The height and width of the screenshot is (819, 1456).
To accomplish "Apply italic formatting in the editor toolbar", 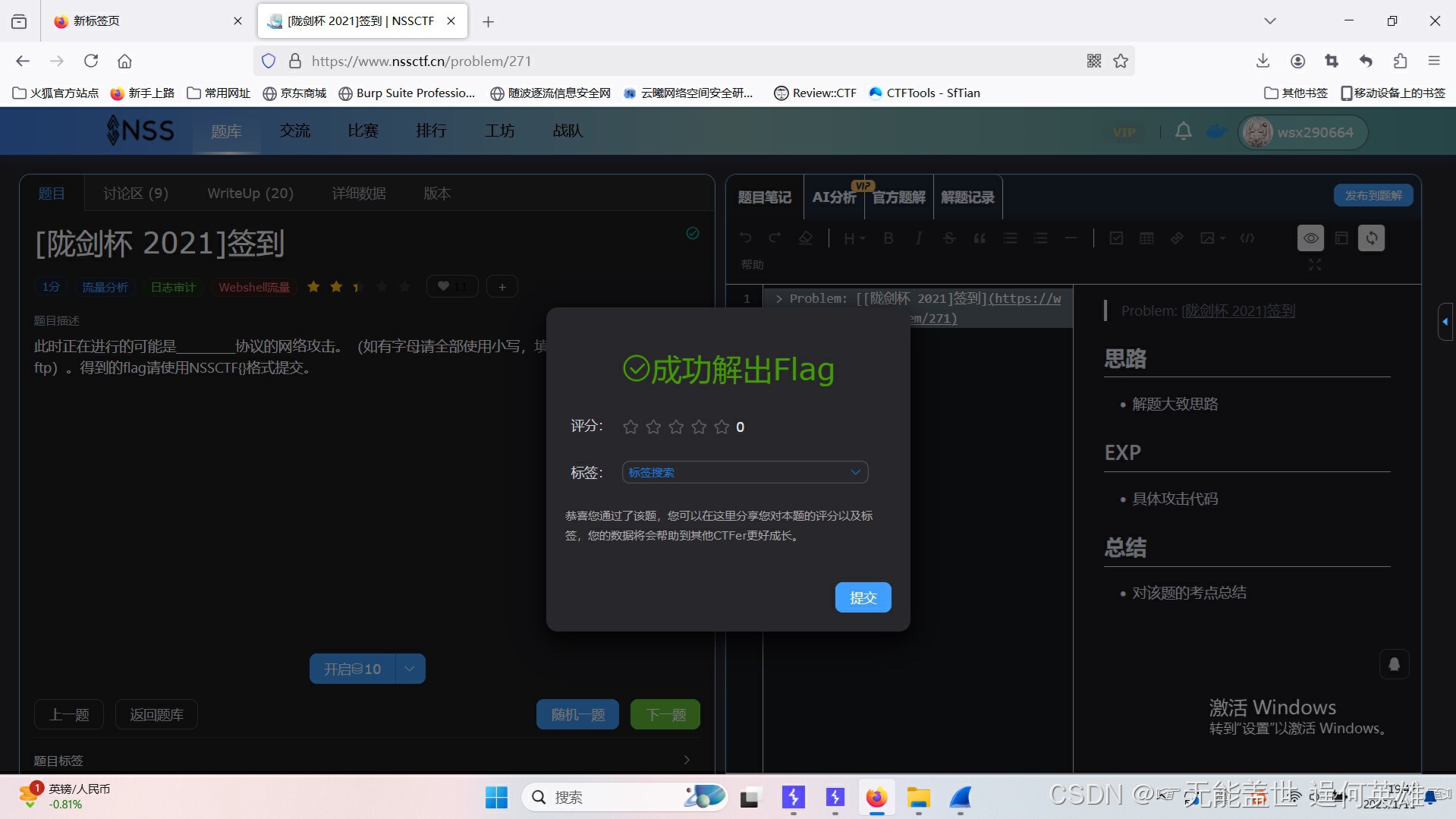I will (919, 238).
